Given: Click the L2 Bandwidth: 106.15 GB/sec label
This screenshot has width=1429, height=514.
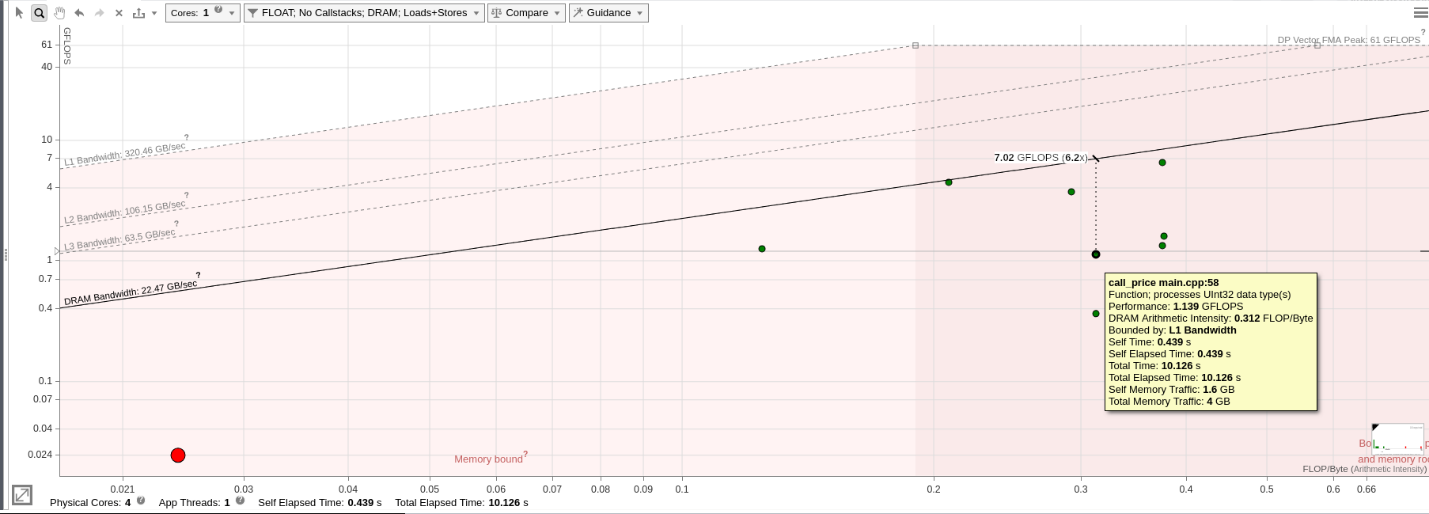Looking at the screenshot, I should (126, 211).
